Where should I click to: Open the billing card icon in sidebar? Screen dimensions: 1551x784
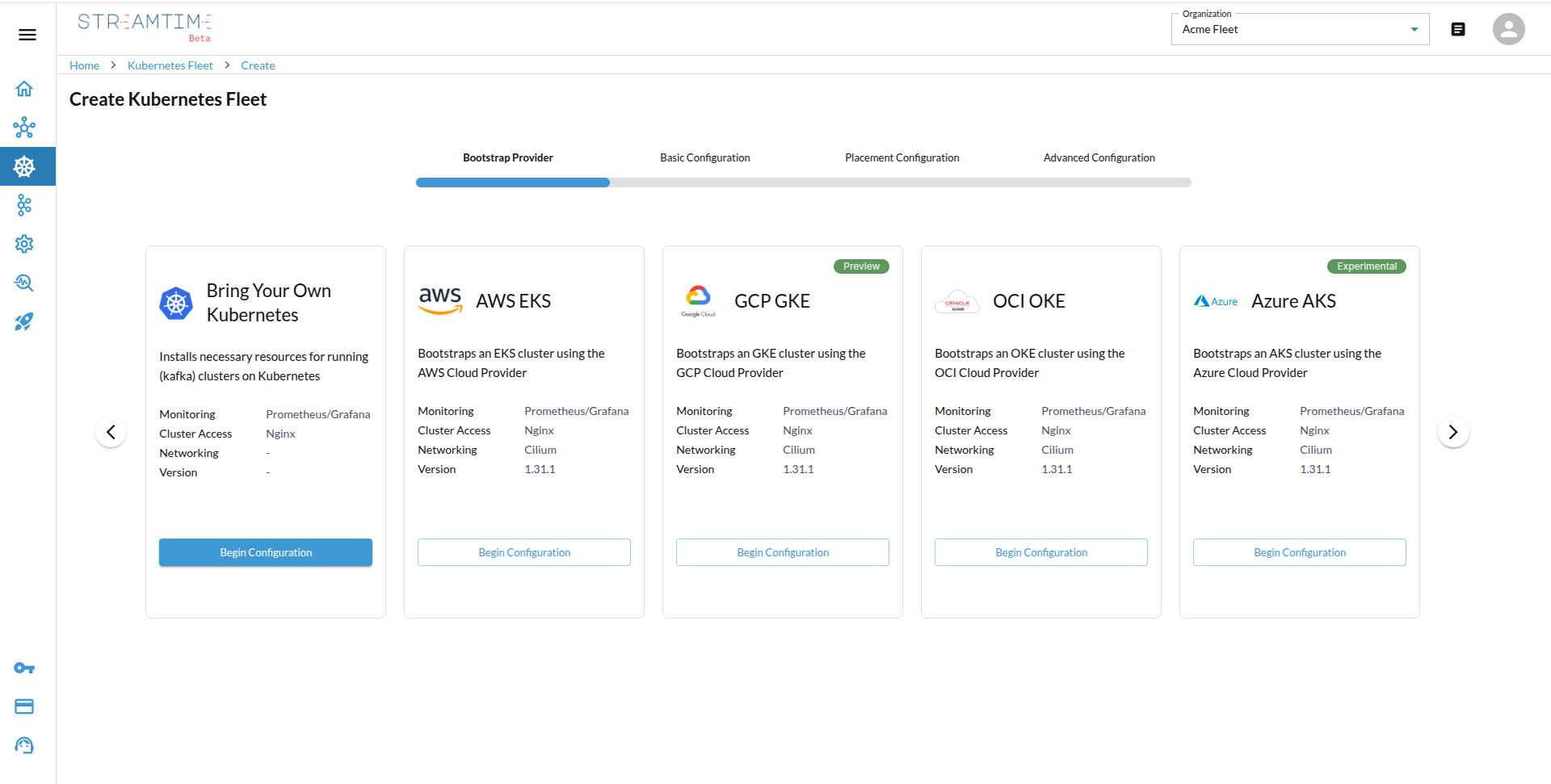(x=24, y=706)
